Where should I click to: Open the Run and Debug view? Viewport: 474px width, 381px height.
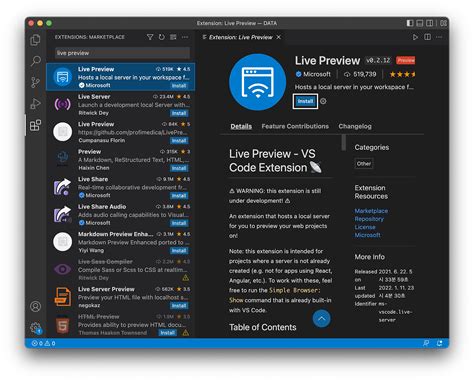(35, 104)
